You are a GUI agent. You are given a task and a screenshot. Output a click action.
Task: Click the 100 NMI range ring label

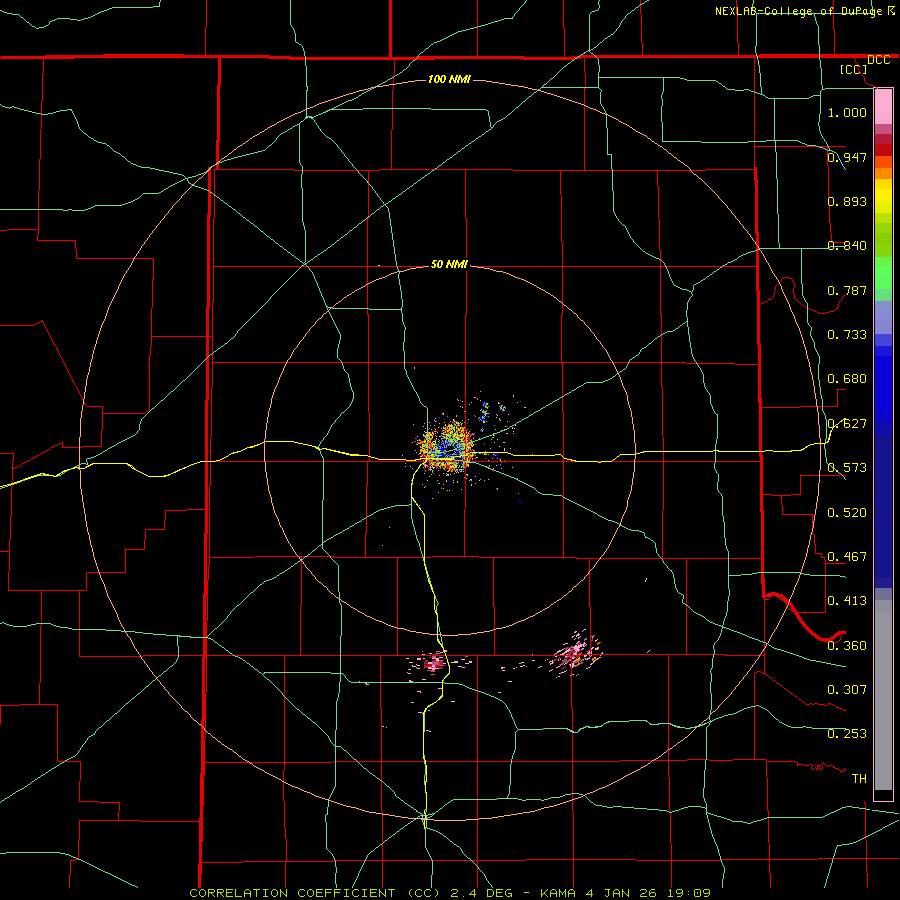point(449,79)
